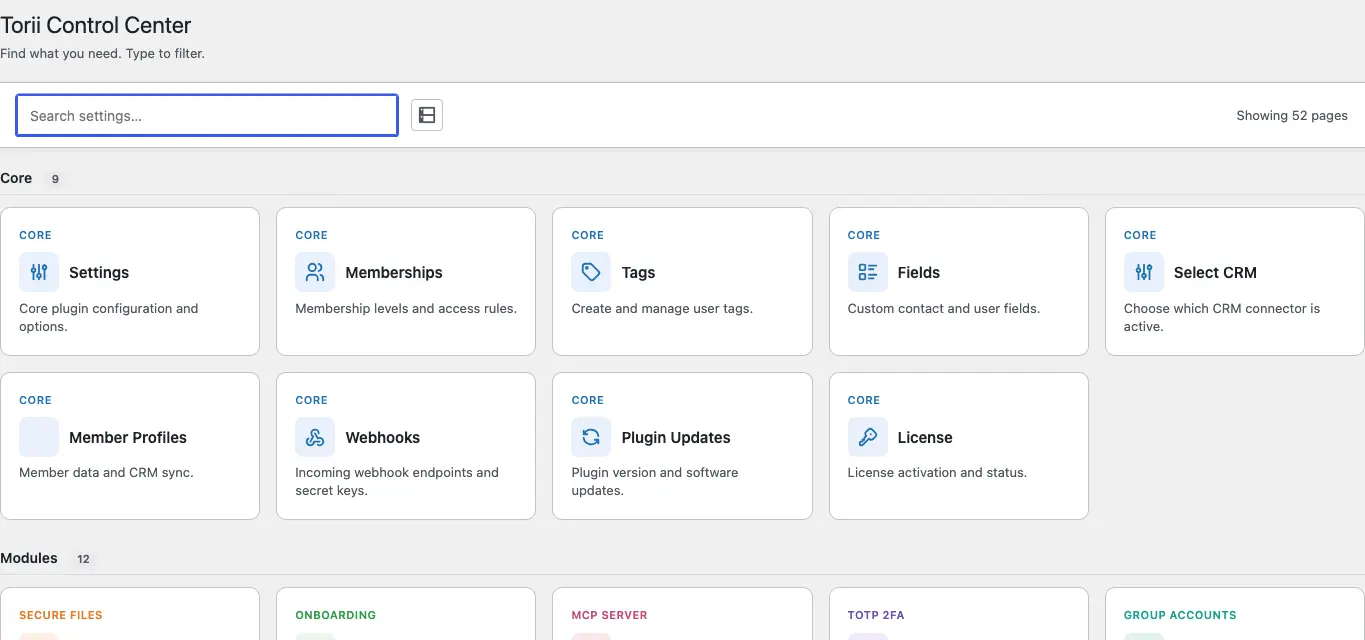This screenshot has height=640, width=1365.
Task: Open the Select CRM title
Action: click(x=1215, y=272)
